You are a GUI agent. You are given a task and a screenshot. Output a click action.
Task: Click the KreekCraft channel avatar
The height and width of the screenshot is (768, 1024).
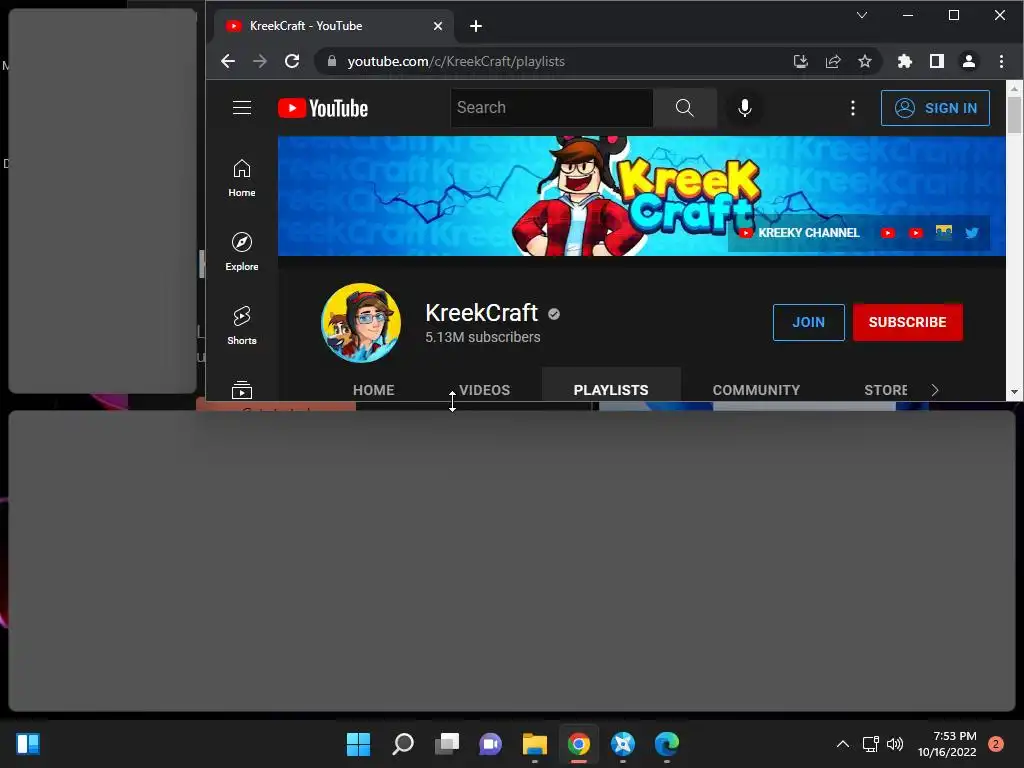click(360, 323)
